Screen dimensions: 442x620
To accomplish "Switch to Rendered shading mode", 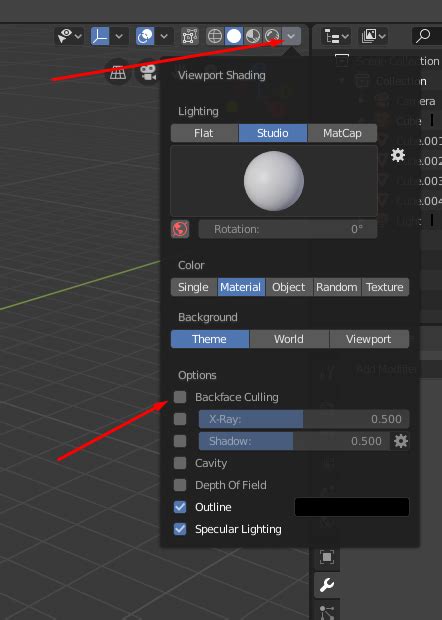I will pyautogui.click(x=272, y=36).
